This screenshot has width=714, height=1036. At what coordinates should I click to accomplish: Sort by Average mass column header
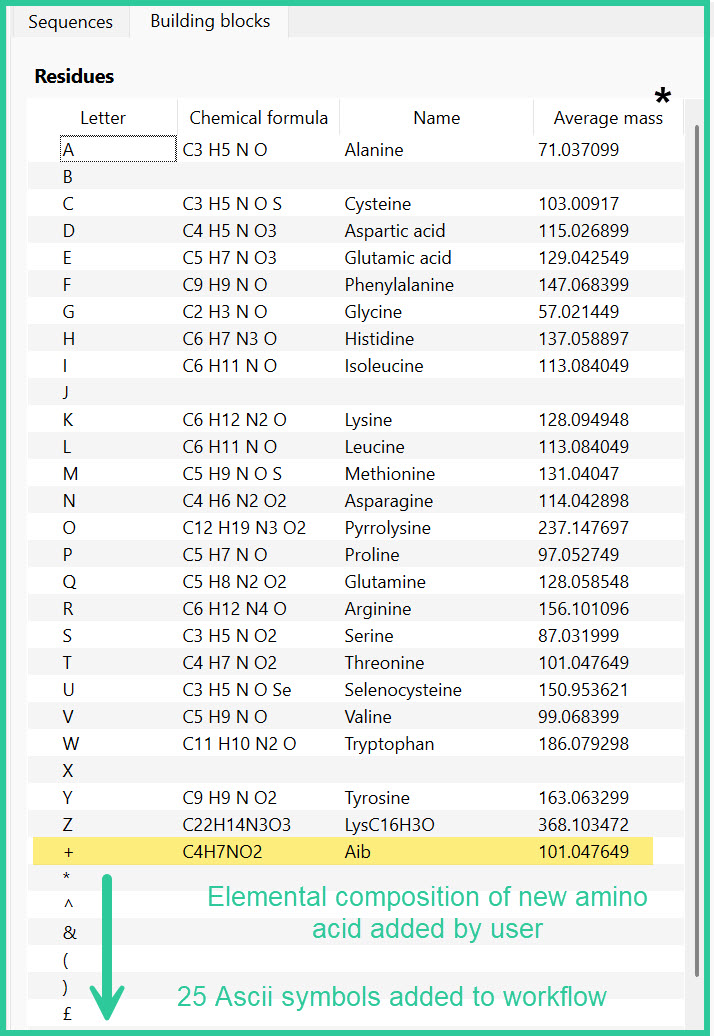point(608,118)
